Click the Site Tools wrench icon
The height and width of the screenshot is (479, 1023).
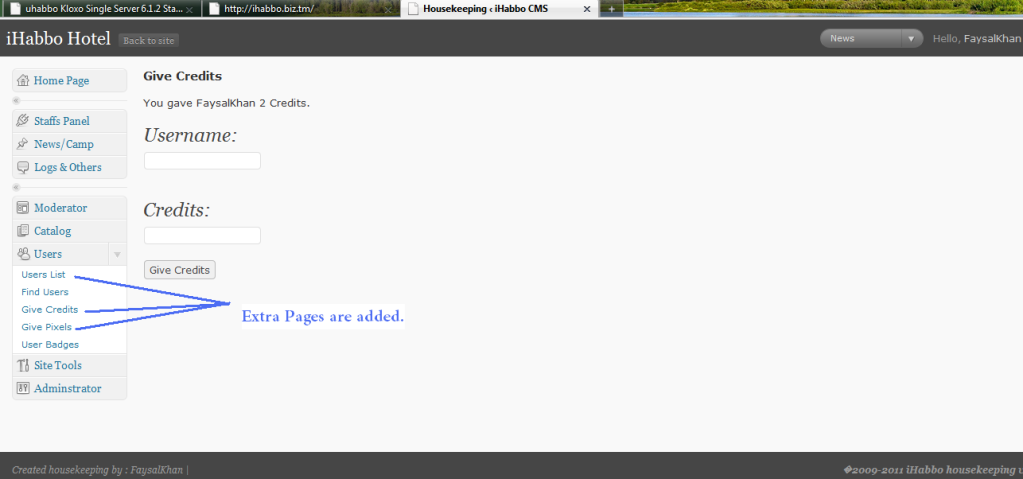pos(23,365)
